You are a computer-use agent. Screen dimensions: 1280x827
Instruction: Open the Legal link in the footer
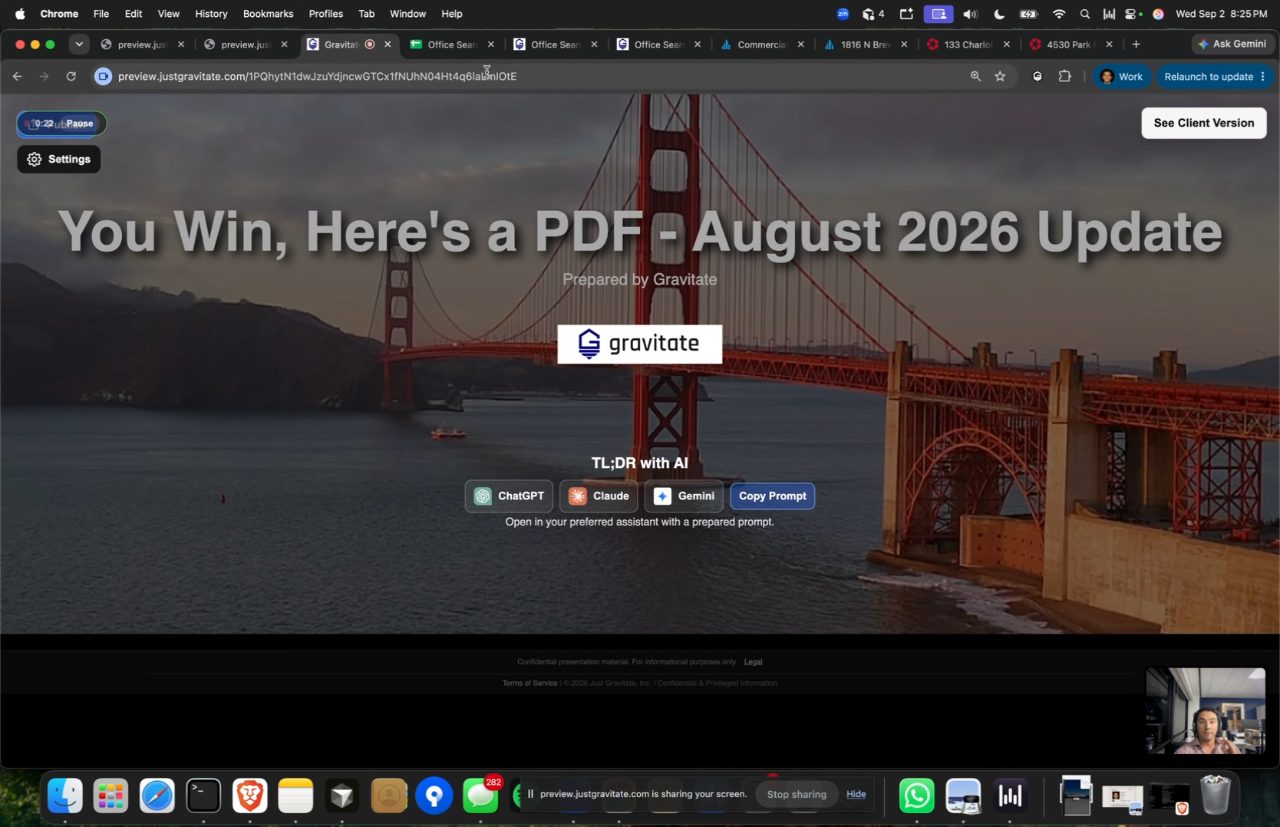(x=753, y=662)
